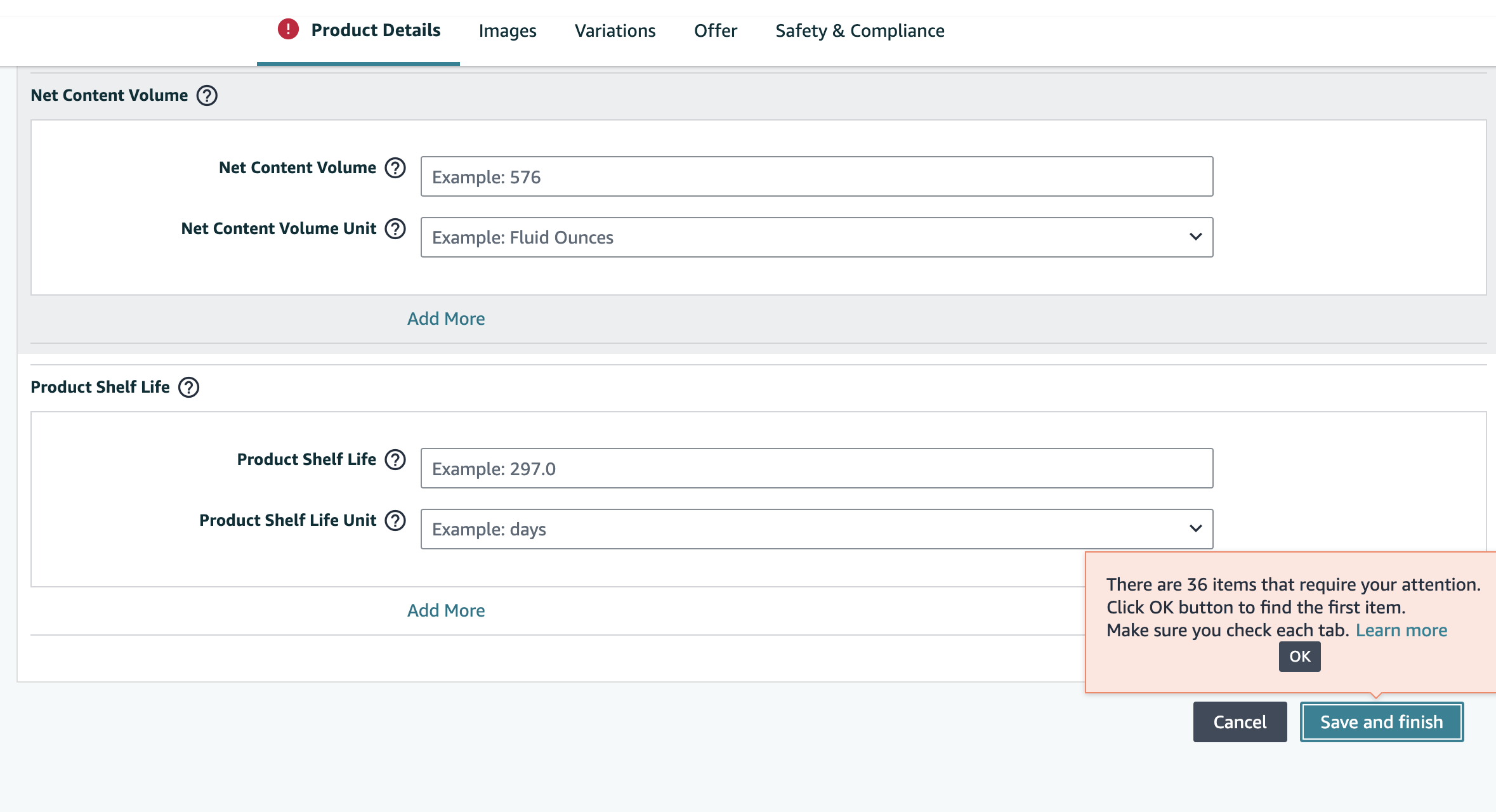Screen dimensions: 1496x812
Task: Click the Cancel button
Action: tap(1240, 722)
